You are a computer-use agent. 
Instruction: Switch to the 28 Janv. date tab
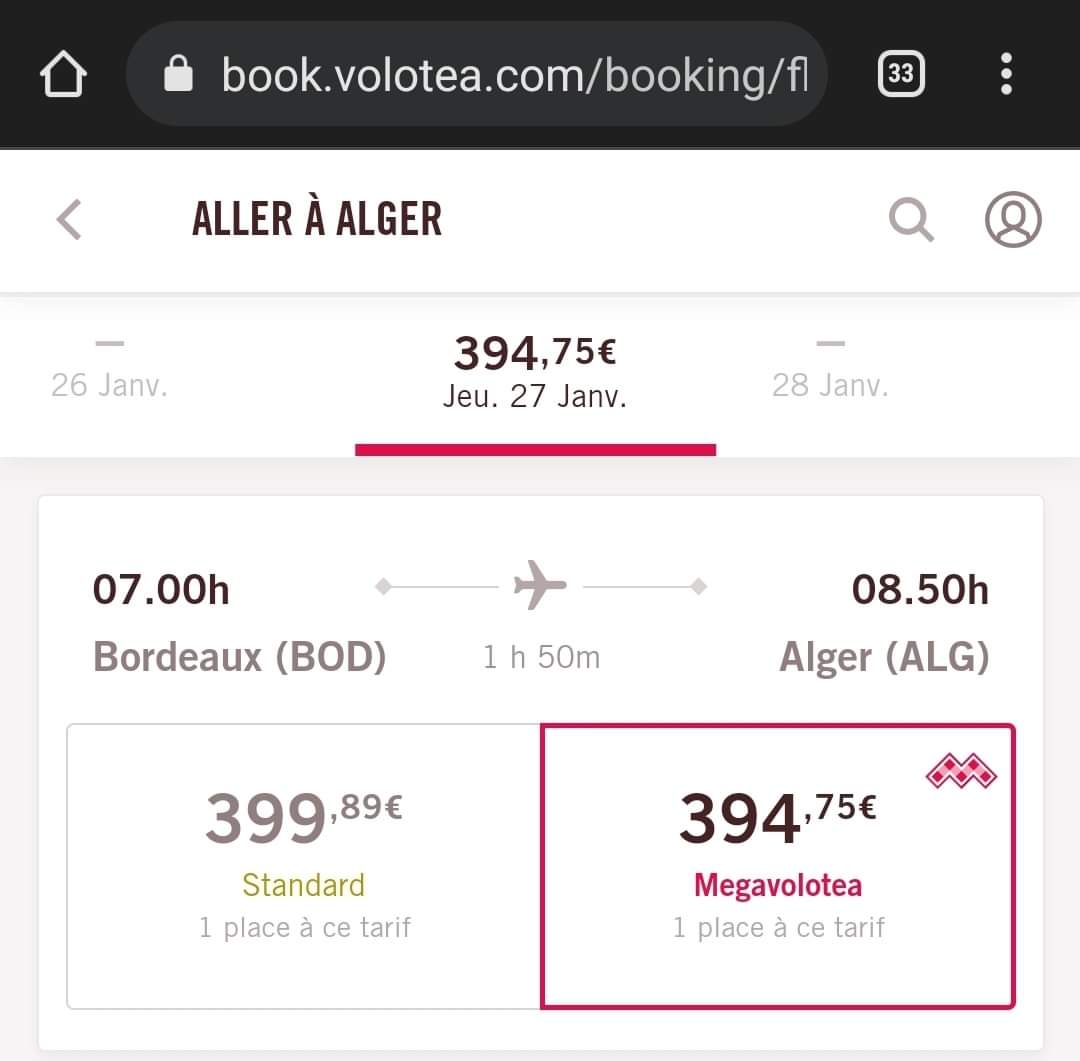pyautogui.click(x=830, y=372)
